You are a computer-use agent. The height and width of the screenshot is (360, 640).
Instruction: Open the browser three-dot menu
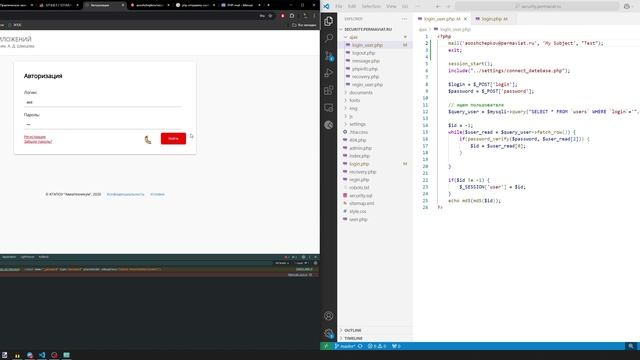click(314, 16)
